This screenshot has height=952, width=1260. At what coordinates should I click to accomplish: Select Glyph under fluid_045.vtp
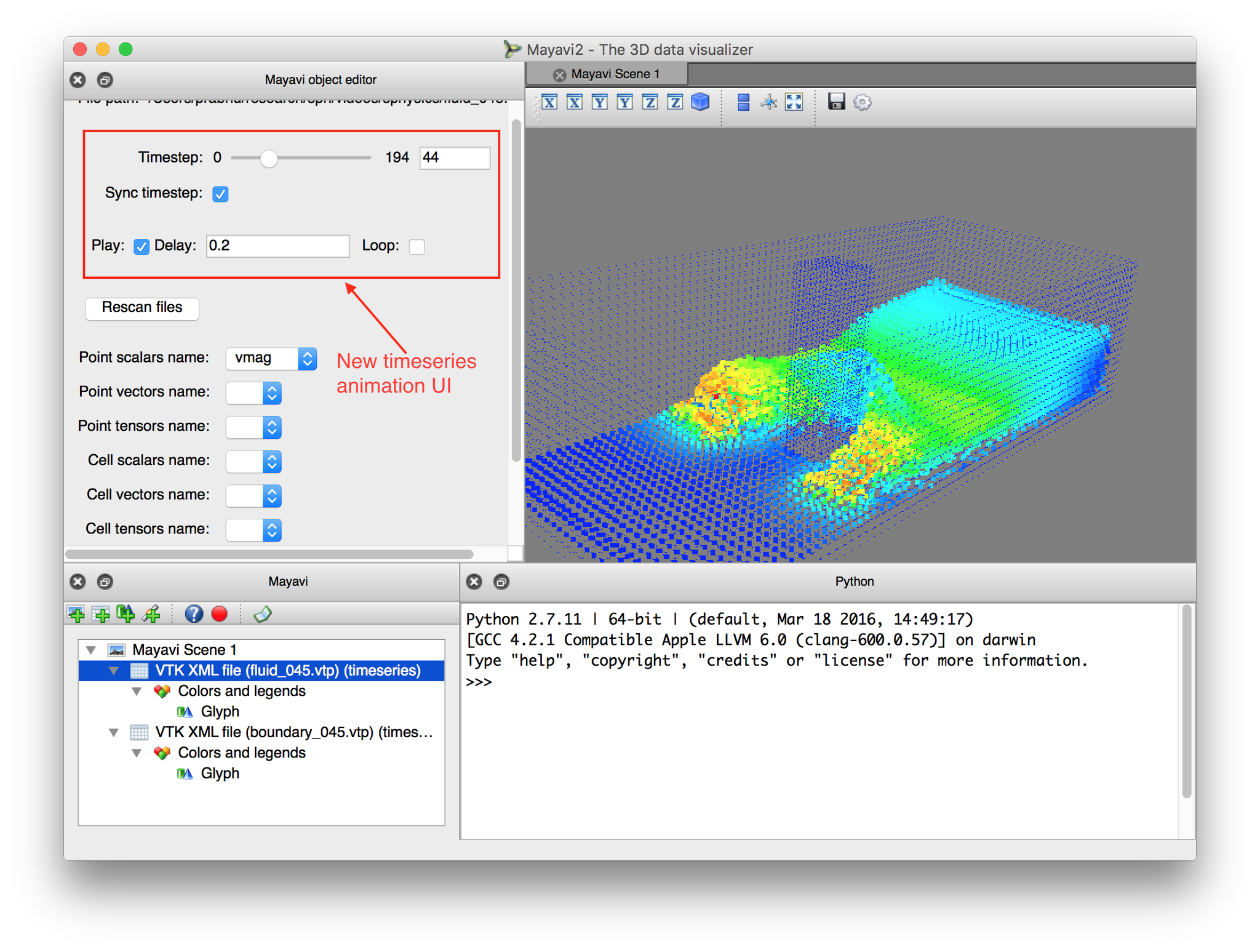[x=219, y=711]
